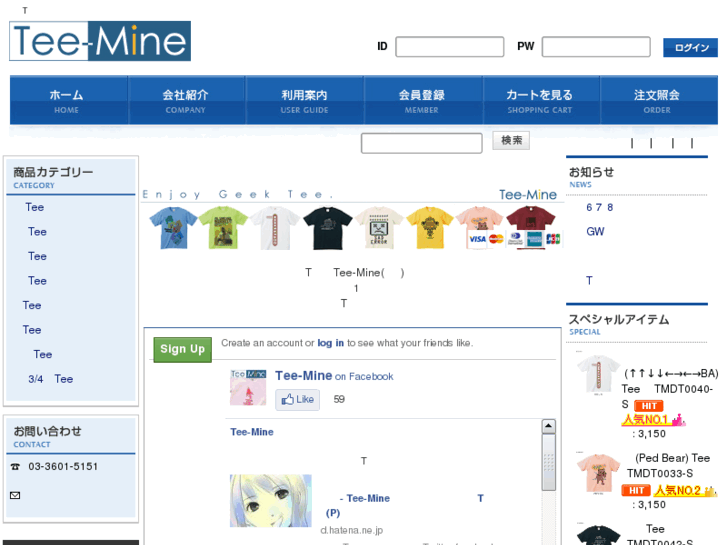Viewport: 727px width, 545px height.
Task: Click the '- Tee-Mine' post title link
Action: 364,498
